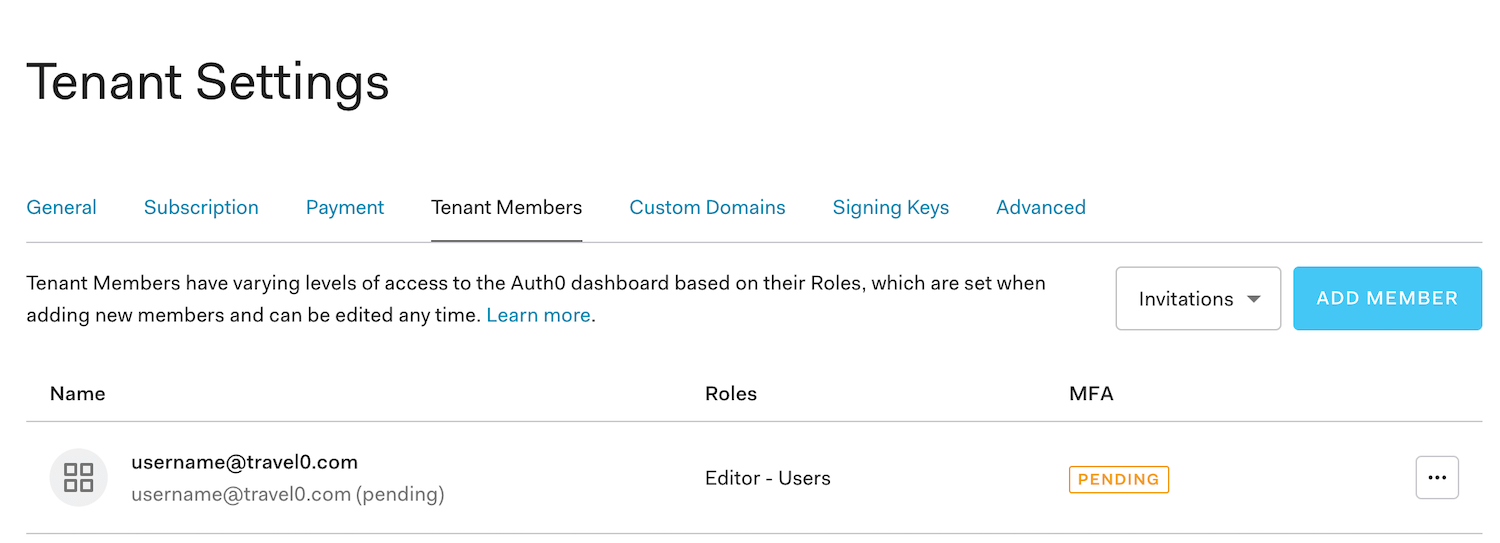Click the Name column header

click(77, 393)
